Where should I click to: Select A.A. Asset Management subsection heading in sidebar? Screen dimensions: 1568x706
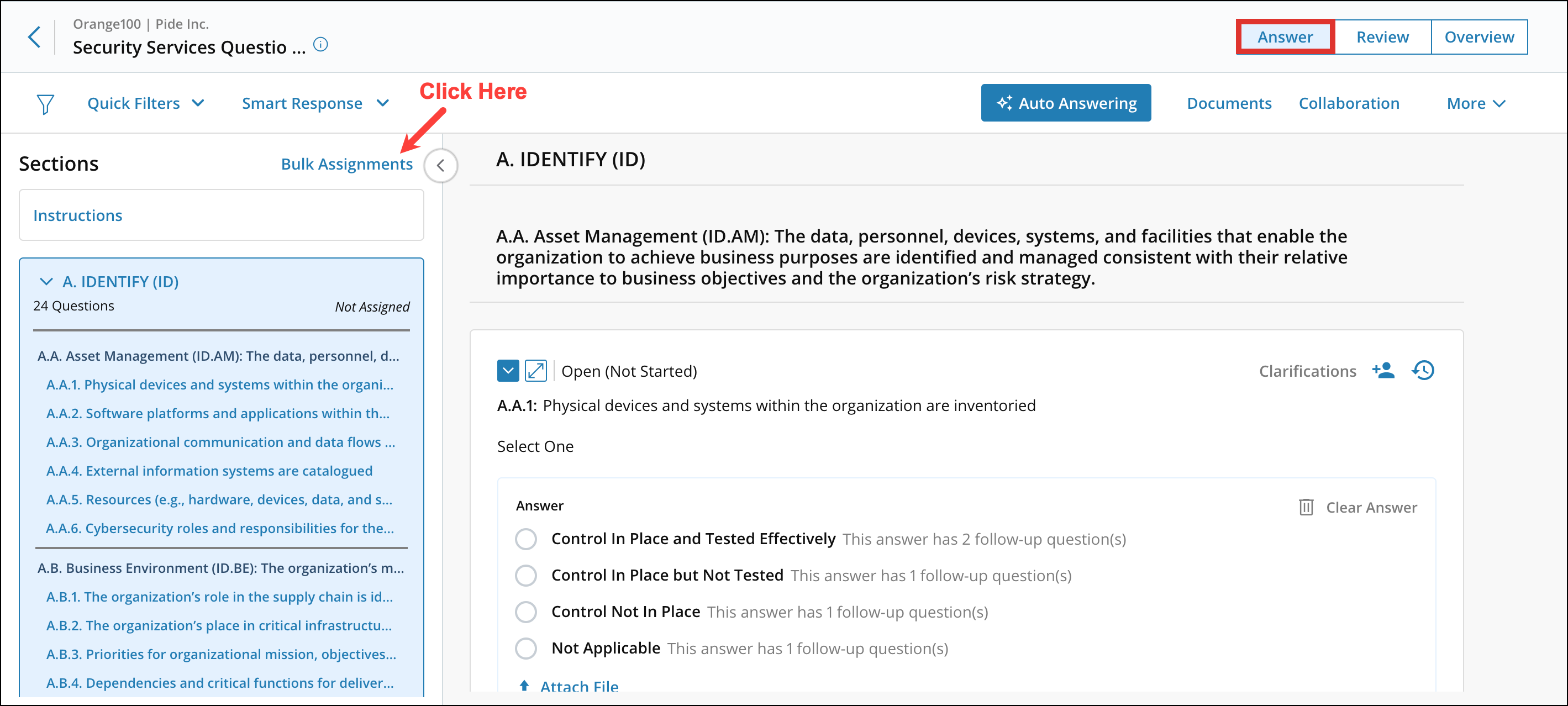(219, 356)
